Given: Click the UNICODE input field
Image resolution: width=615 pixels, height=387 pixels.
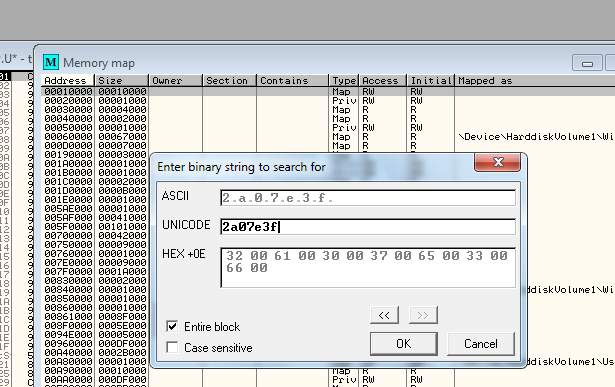Looking at the screenshot, I should click(x=368, y=227).
